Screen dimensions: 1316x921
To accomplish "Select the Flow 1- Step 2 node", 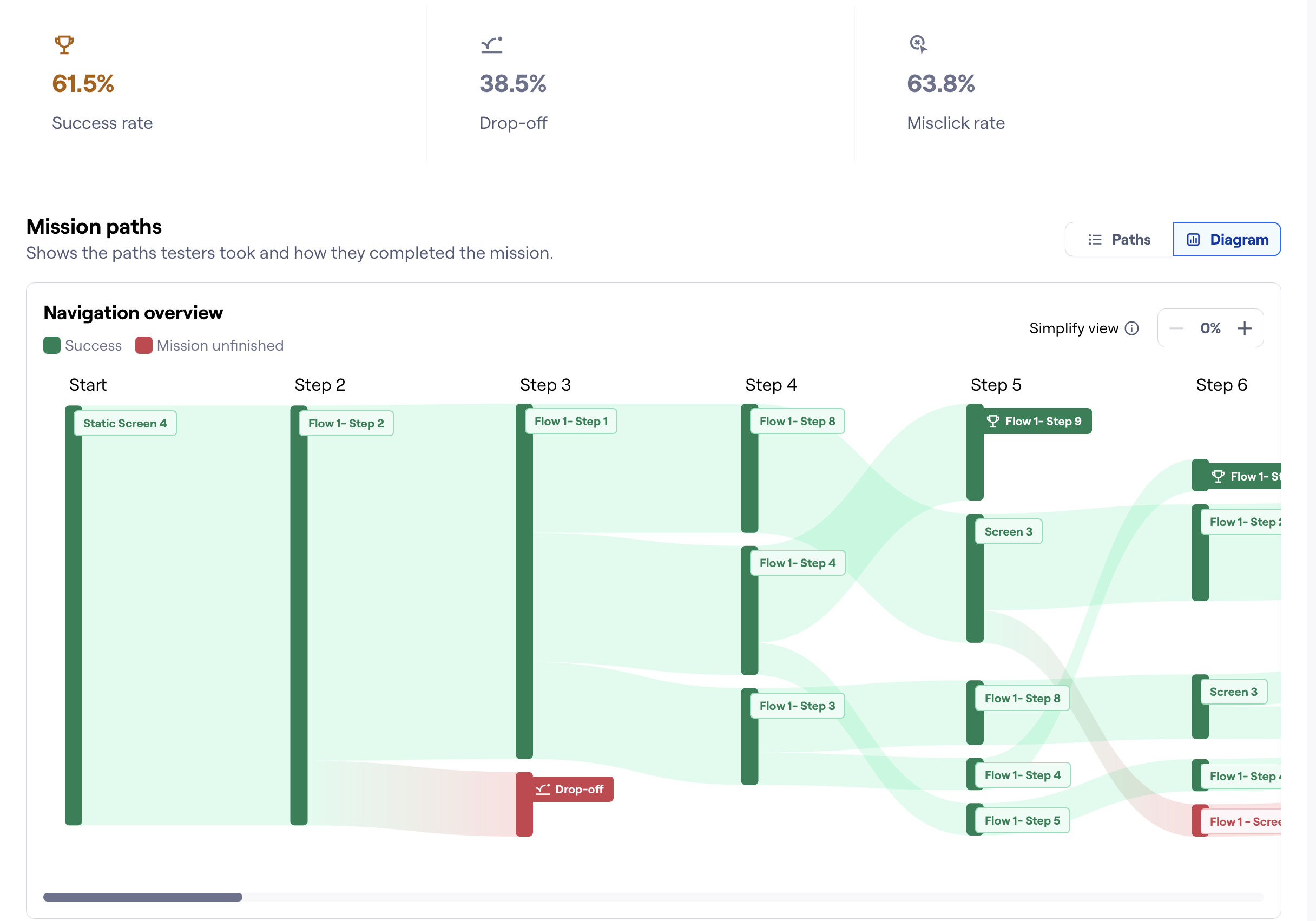I will pos(346,424).
